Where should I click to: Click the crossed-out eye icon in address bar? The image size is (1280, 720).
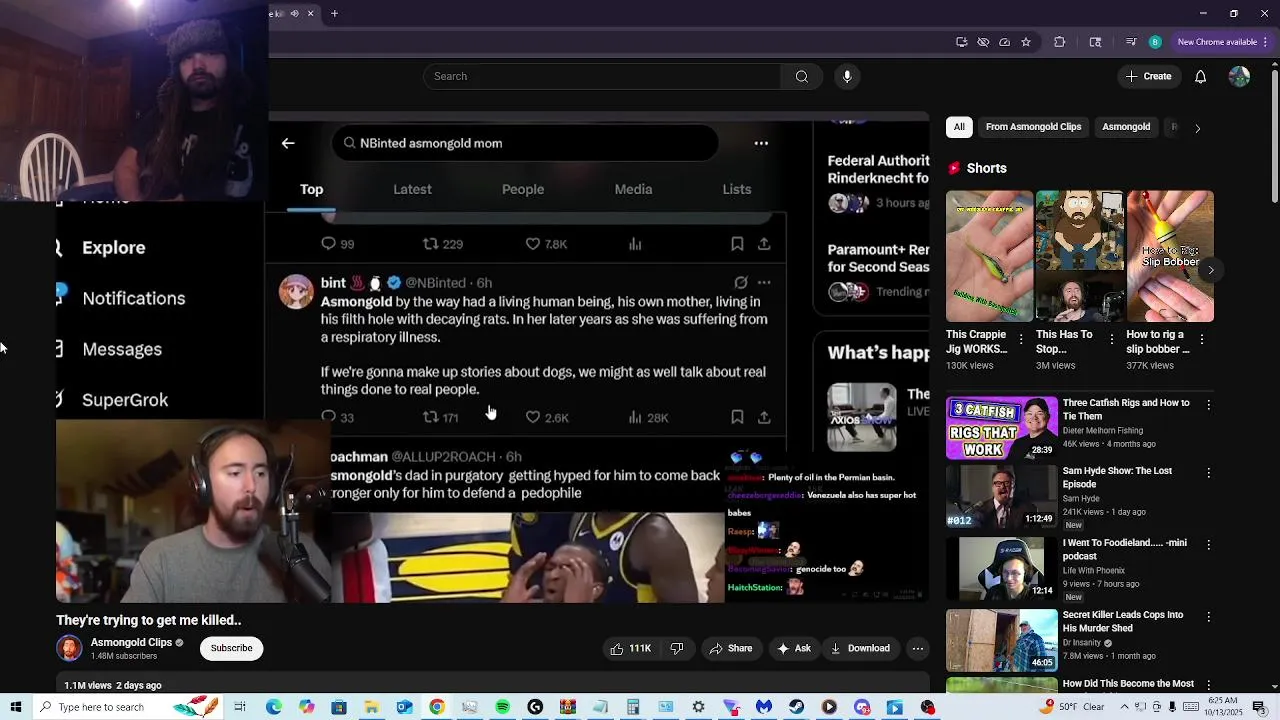pos(983,42)
